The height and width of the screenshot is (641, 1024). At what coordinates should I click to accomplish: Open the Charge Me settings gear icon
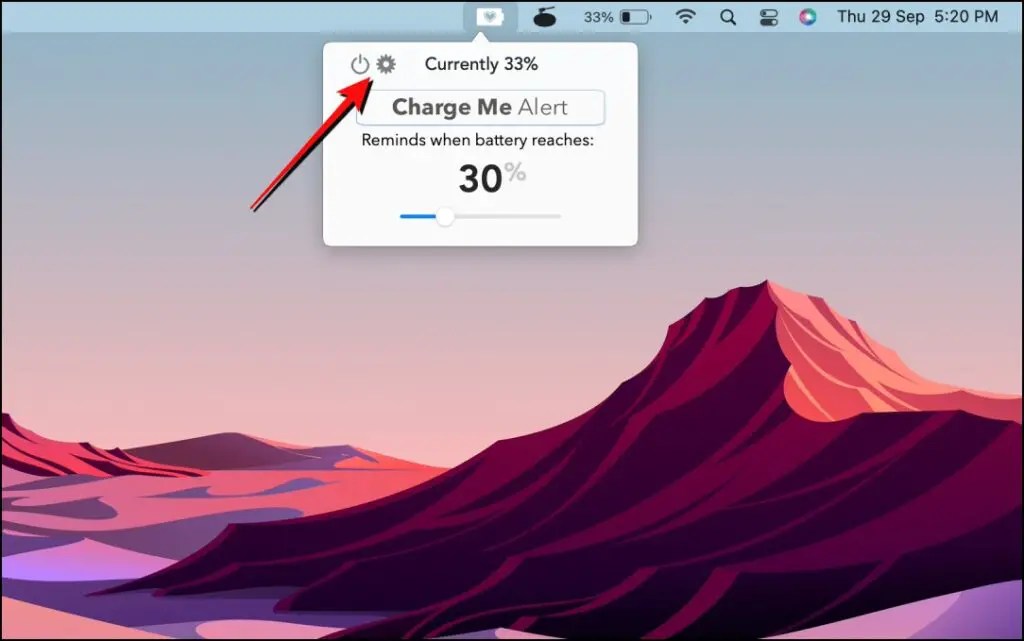pos(387,63)
